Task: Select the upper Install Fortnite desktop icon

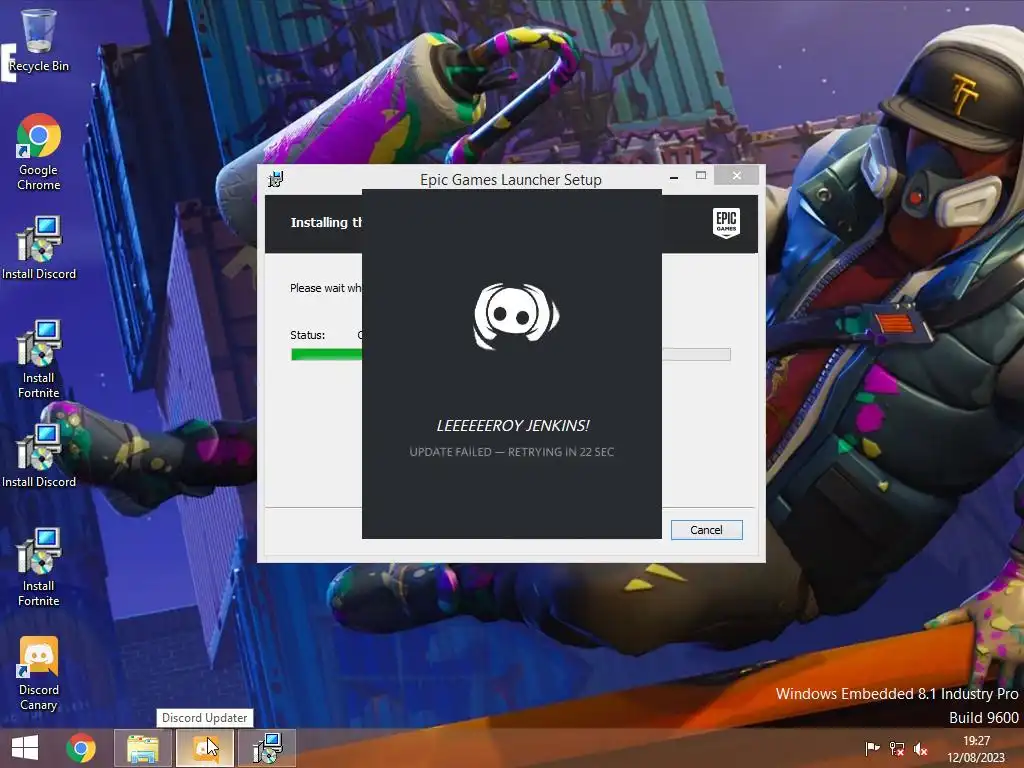Action: (x=39, y=359)
